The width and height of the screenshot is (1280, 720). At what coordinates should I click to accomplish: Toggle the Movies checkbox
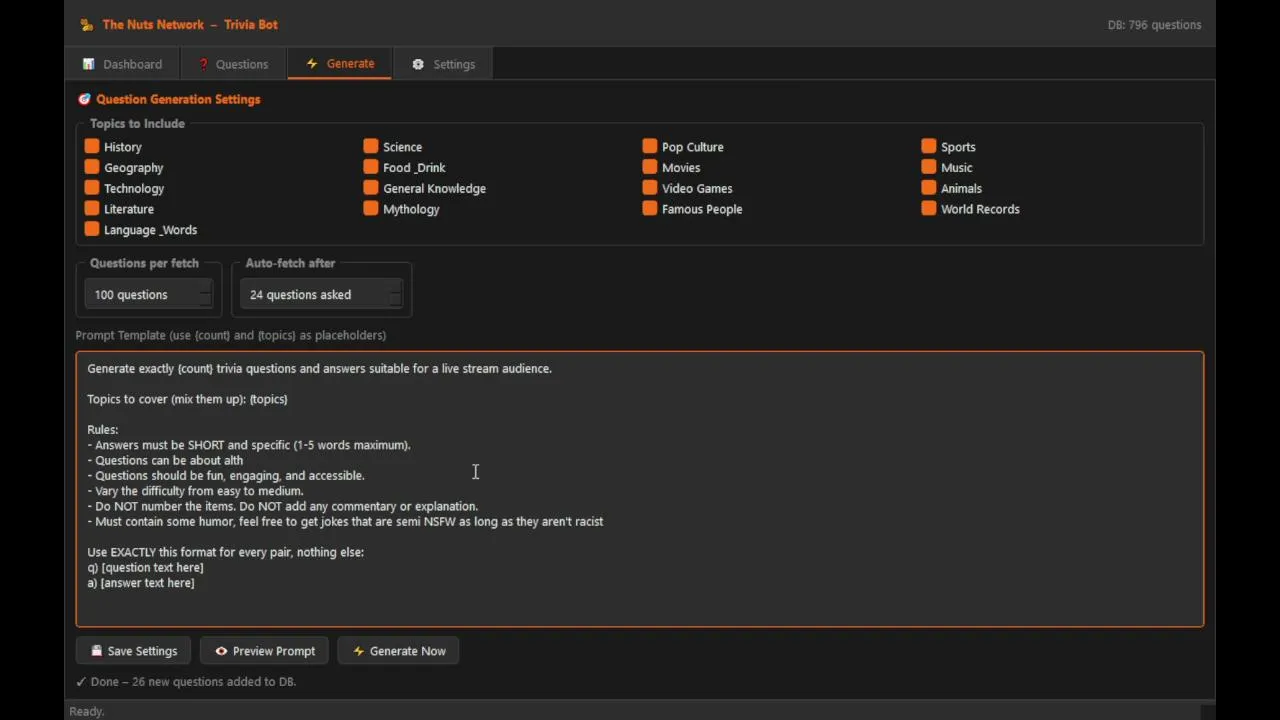650,167
